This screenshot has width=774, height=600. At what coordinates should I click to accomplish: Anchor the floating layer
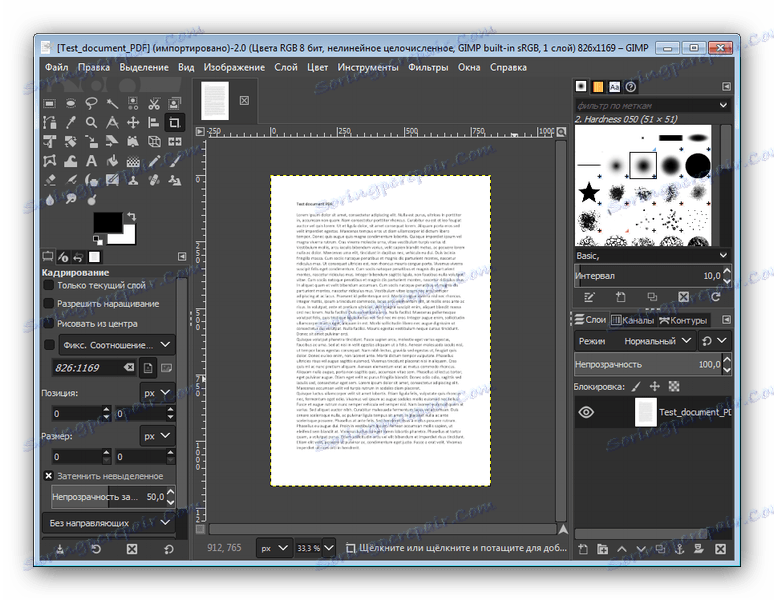pyautogui.click(x=680, y=549)
